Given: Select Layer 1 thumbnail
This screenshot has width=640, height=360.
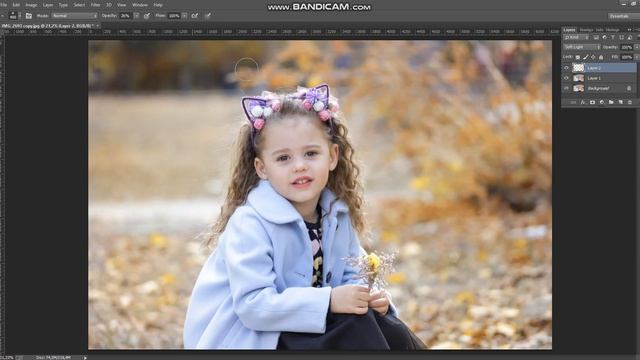Looking at the screenshot, I should coord(578,78).
